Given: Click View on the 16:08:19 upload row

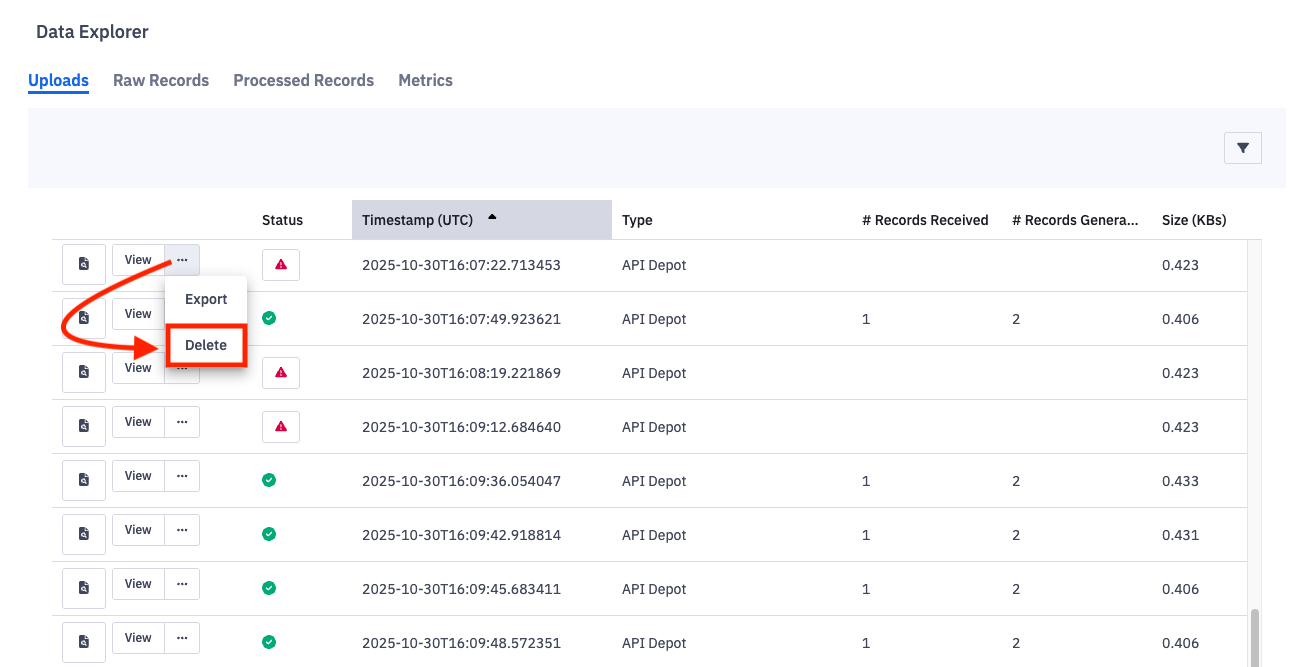Looking at the screenshot, I should coord(137,367).
